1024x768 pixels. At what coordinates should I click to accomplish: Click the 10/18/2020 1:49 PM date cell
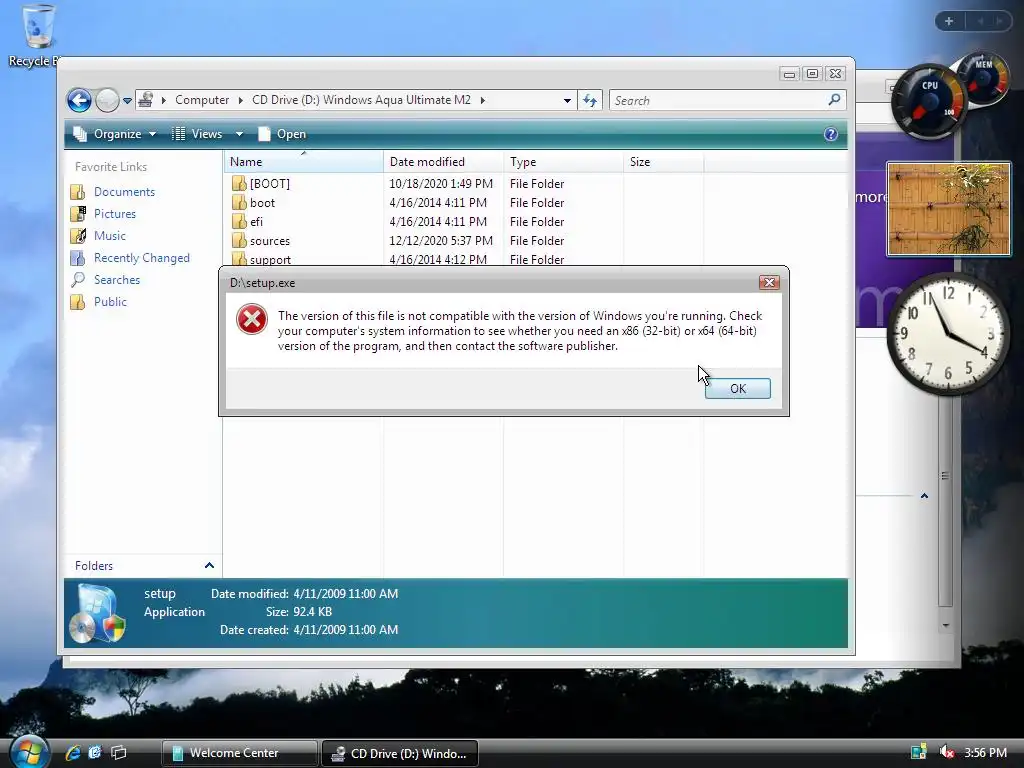point(441,184)
